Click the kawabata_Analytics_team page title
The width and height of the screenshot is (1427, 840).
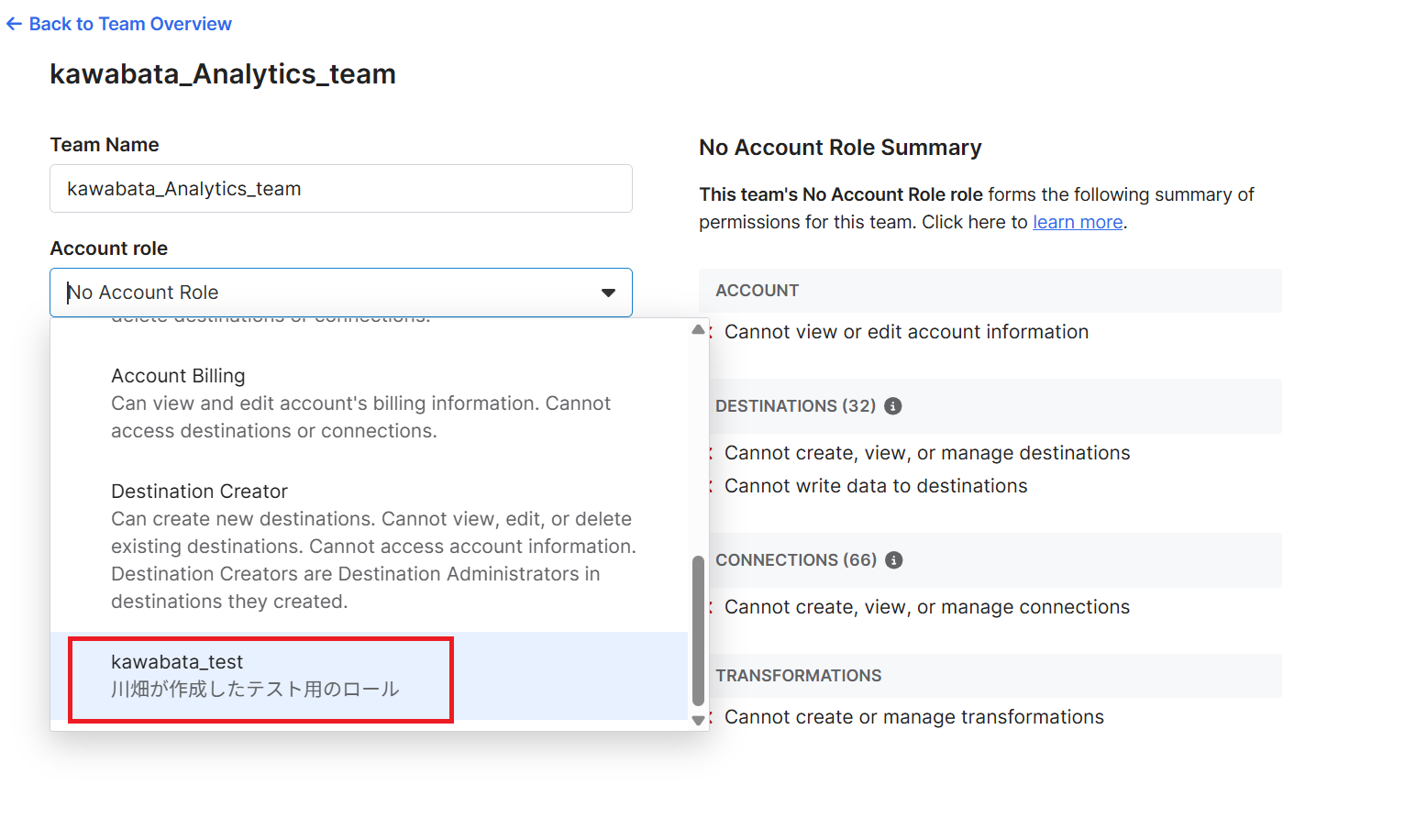tap(223, 74)
